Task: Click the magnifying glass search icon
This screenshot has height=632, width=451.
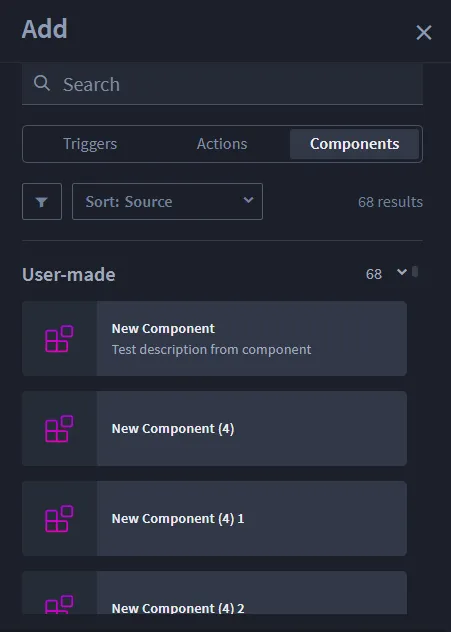Action: pos(42,83)
